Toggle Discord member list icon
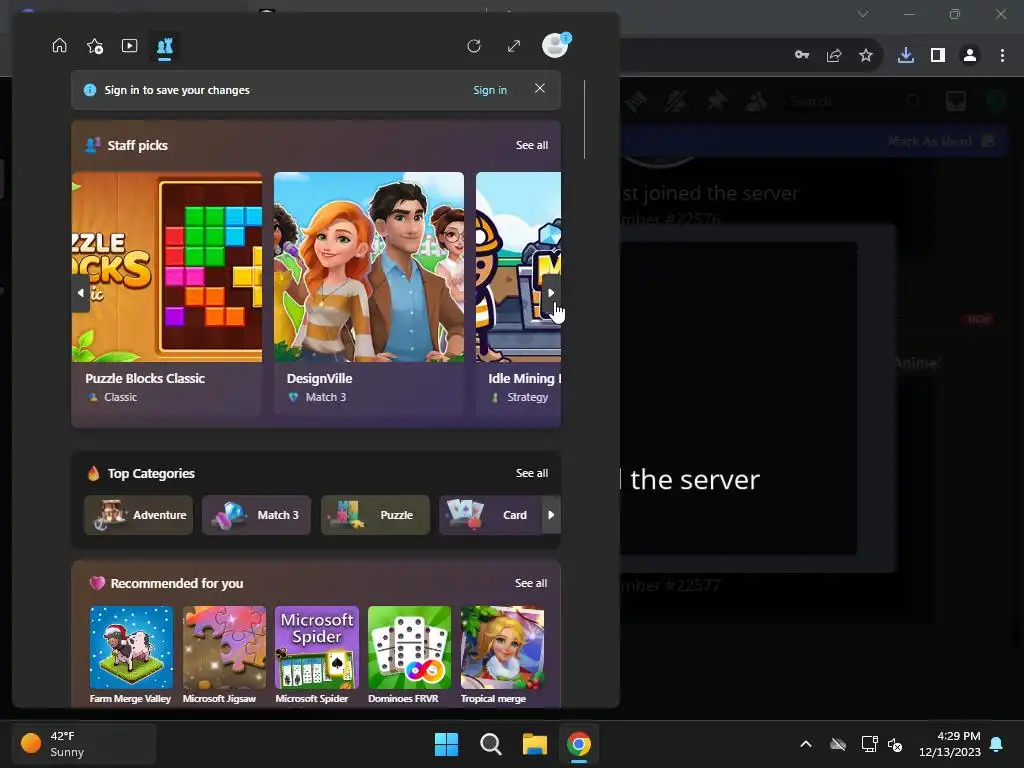 (756, 101)
